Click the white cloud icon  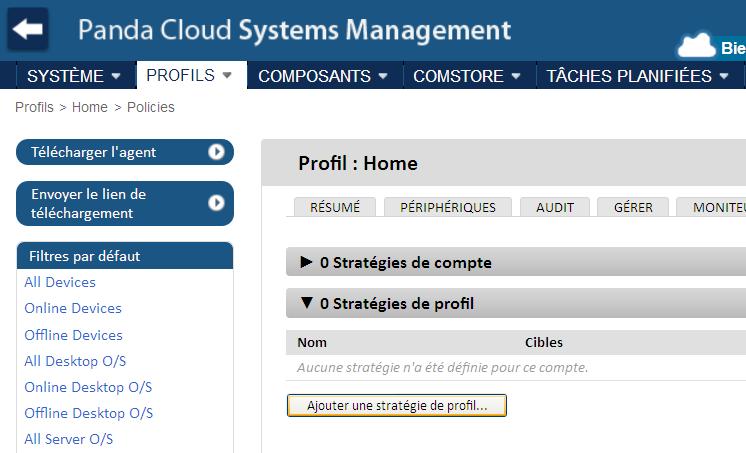(696, 46)
